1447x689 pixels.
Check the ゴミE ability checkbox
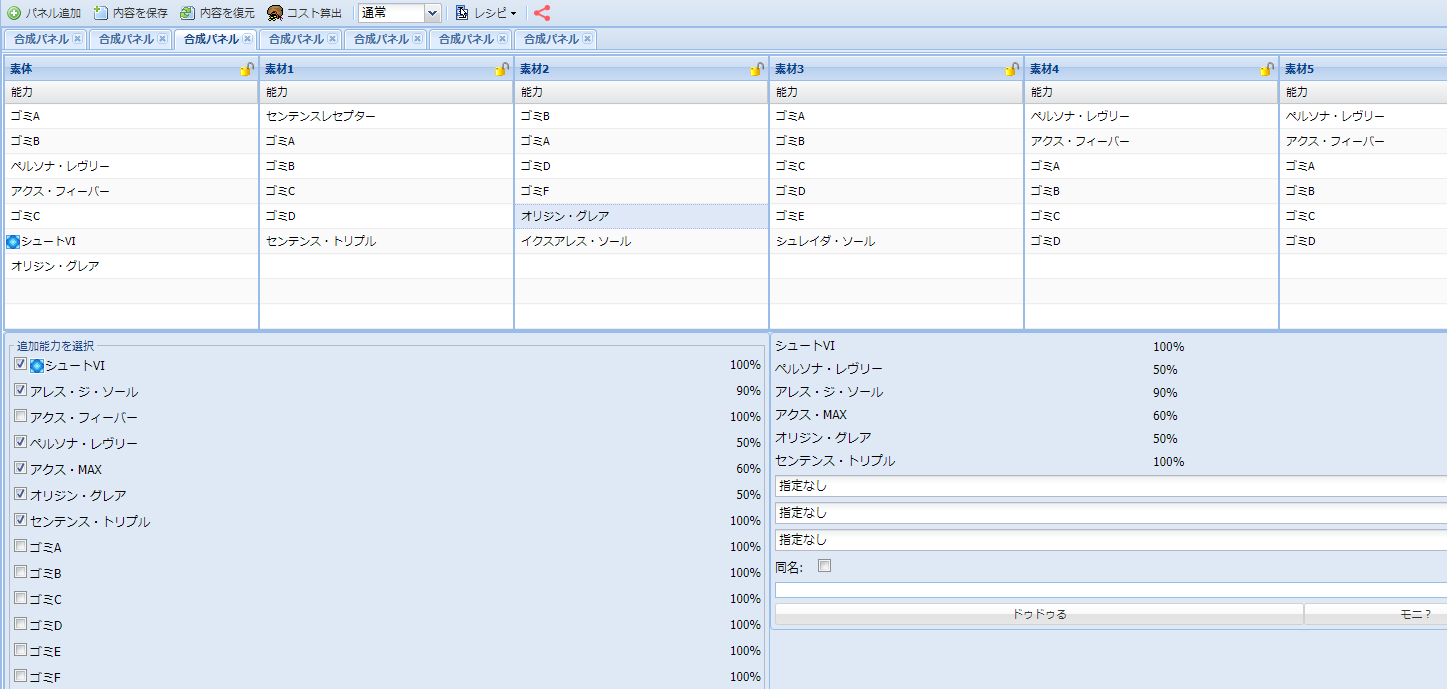20,651
